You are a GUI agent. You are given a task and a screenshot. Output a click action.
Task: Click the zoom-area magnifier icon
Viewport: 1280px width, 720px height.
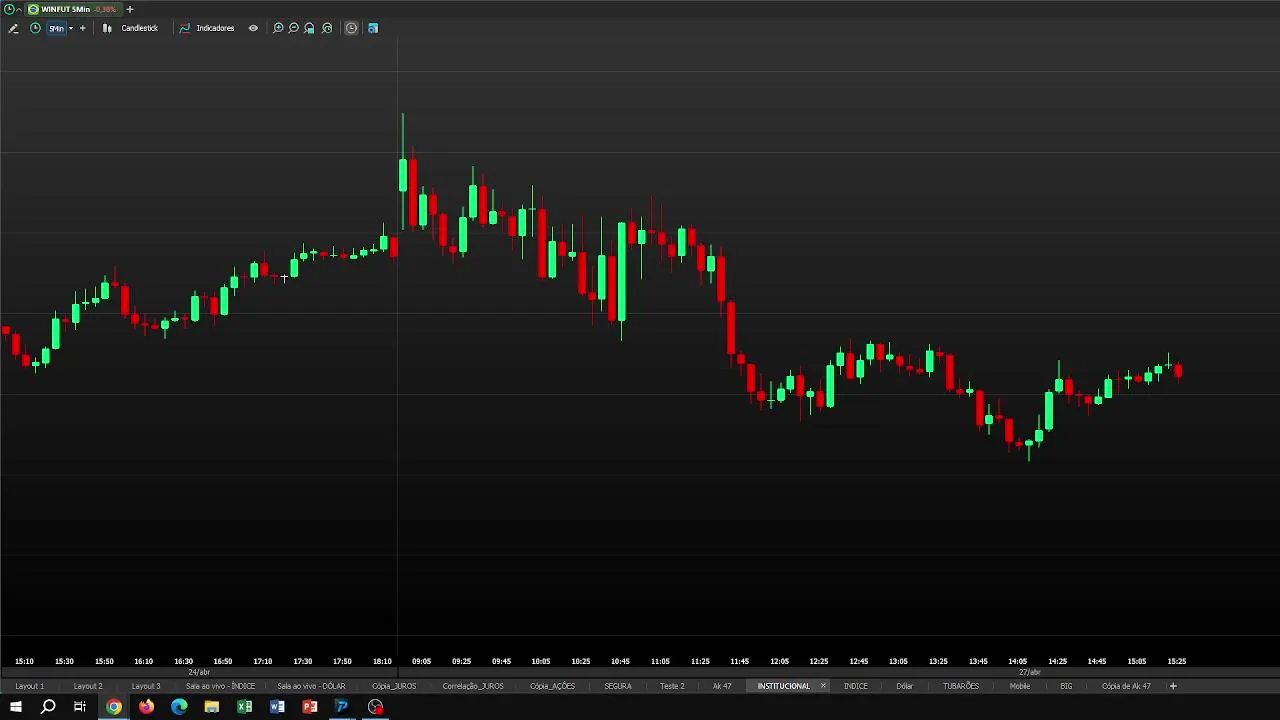[x=310, y=28]
